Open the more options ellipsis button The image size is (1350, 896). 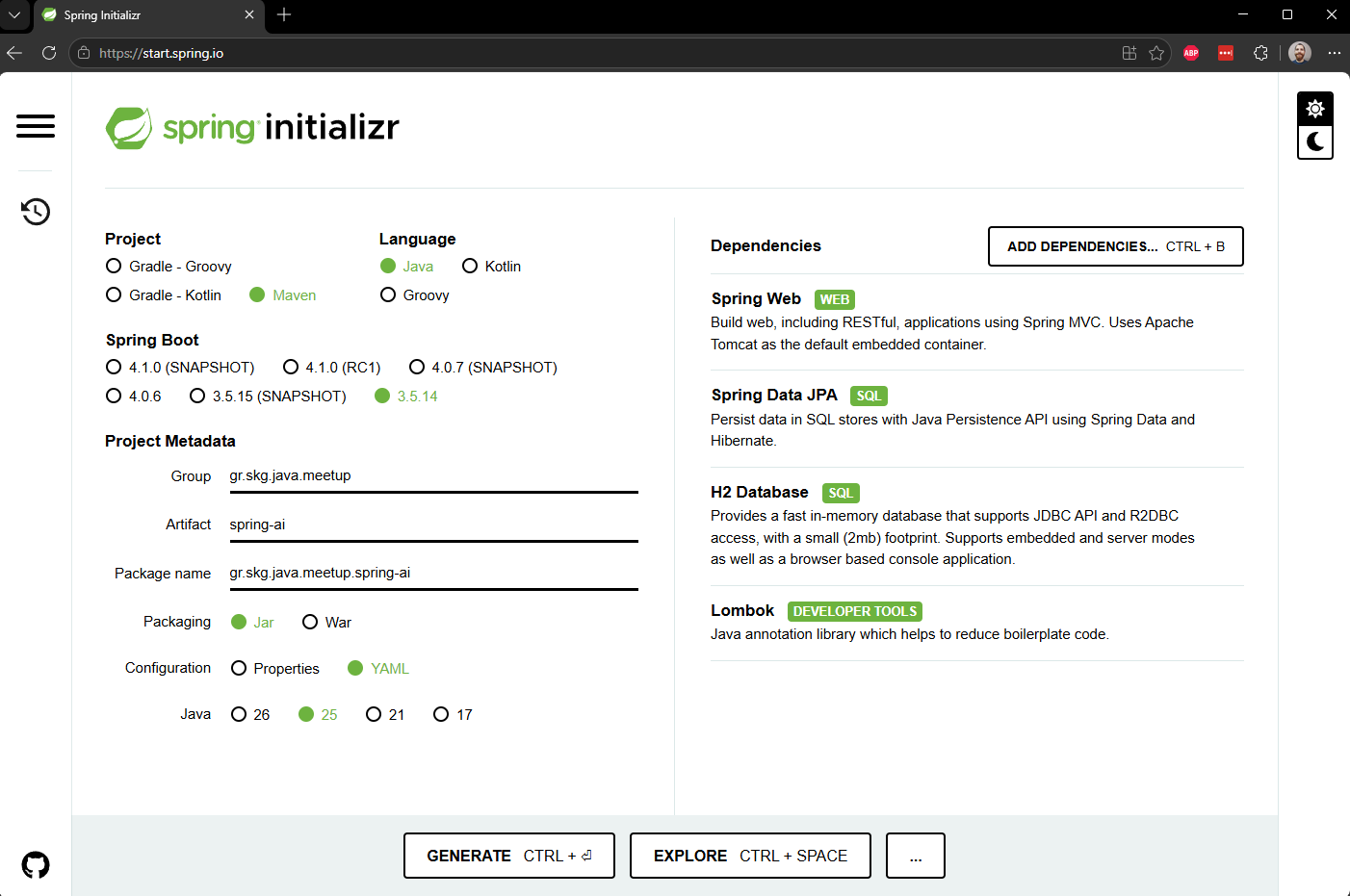(916, 856)
